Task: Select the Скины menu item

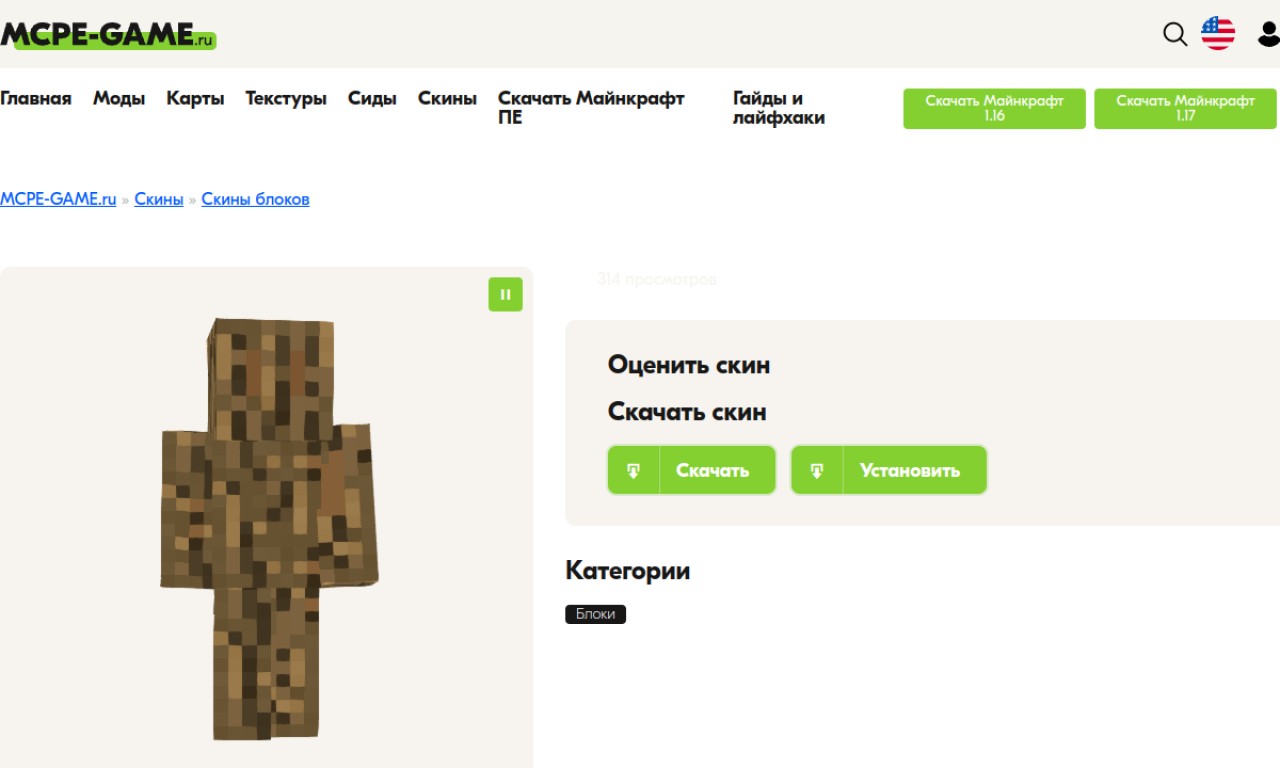Action: (x=447, y=98)
